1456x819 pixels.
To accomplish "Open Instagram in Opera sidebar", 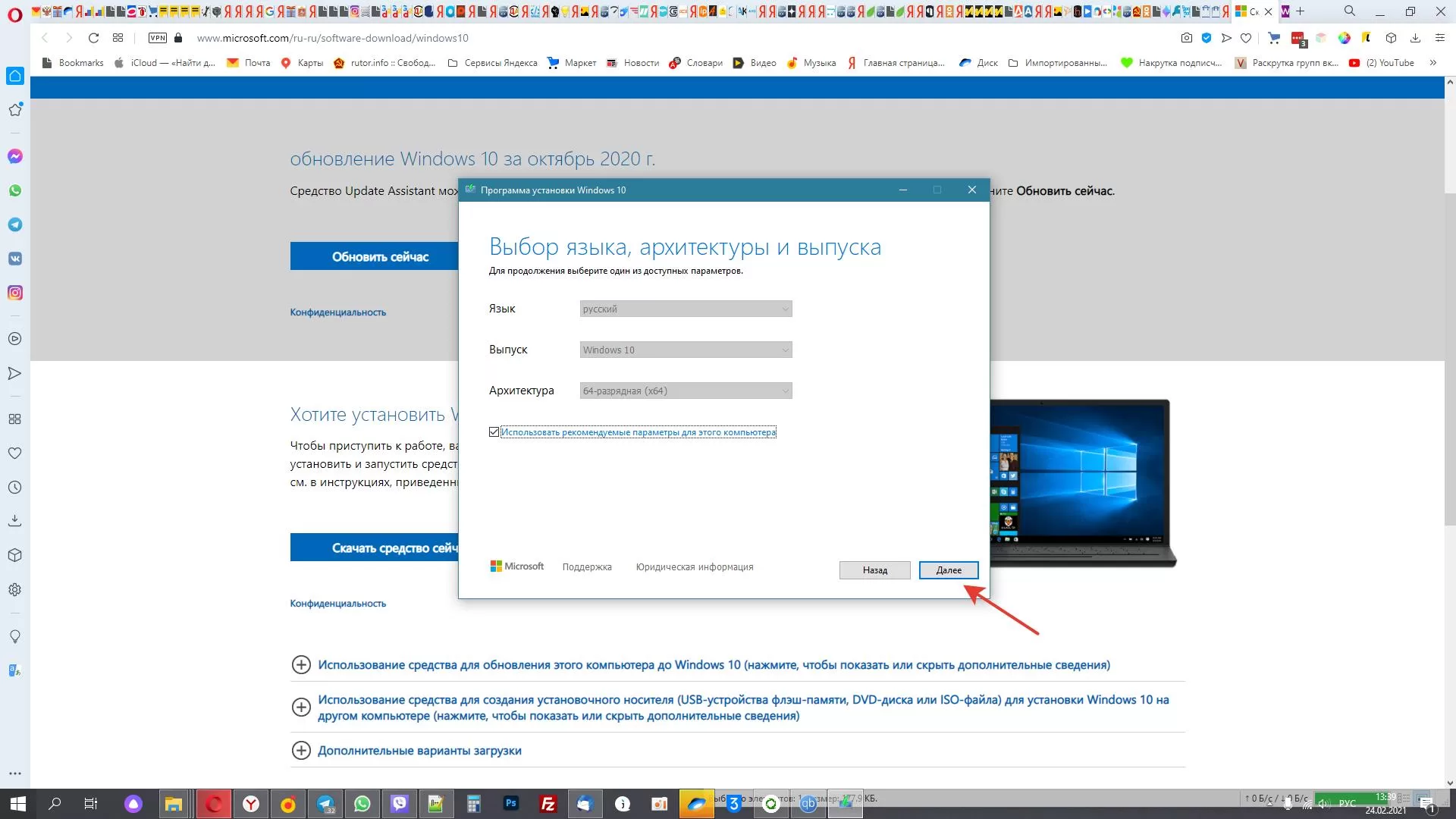I will [15, 293].
